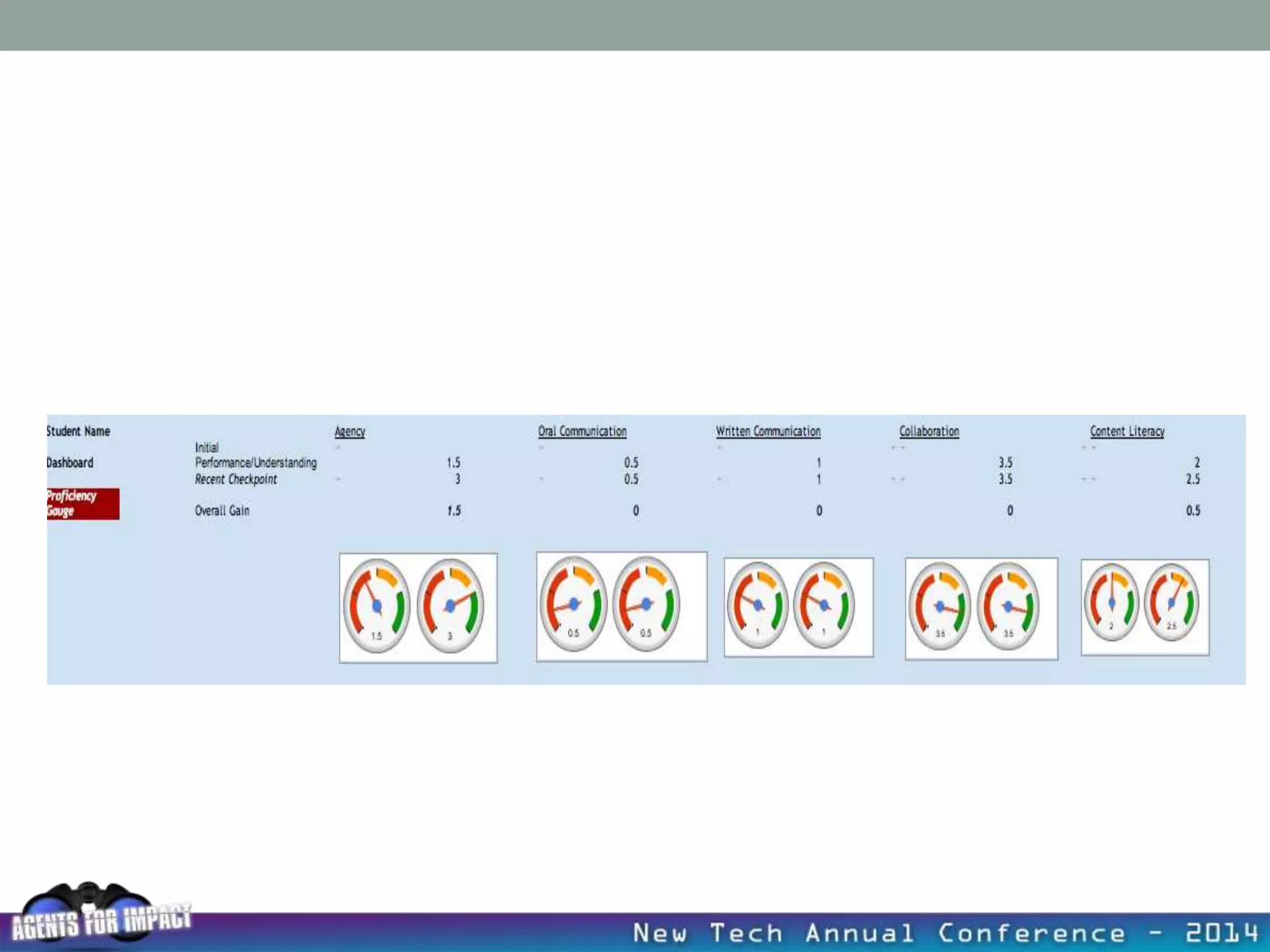The image size is (1270, 952).
Task: Click the second Collaboration gauge showing 3.5
Action: click(x=1008, y=606)
